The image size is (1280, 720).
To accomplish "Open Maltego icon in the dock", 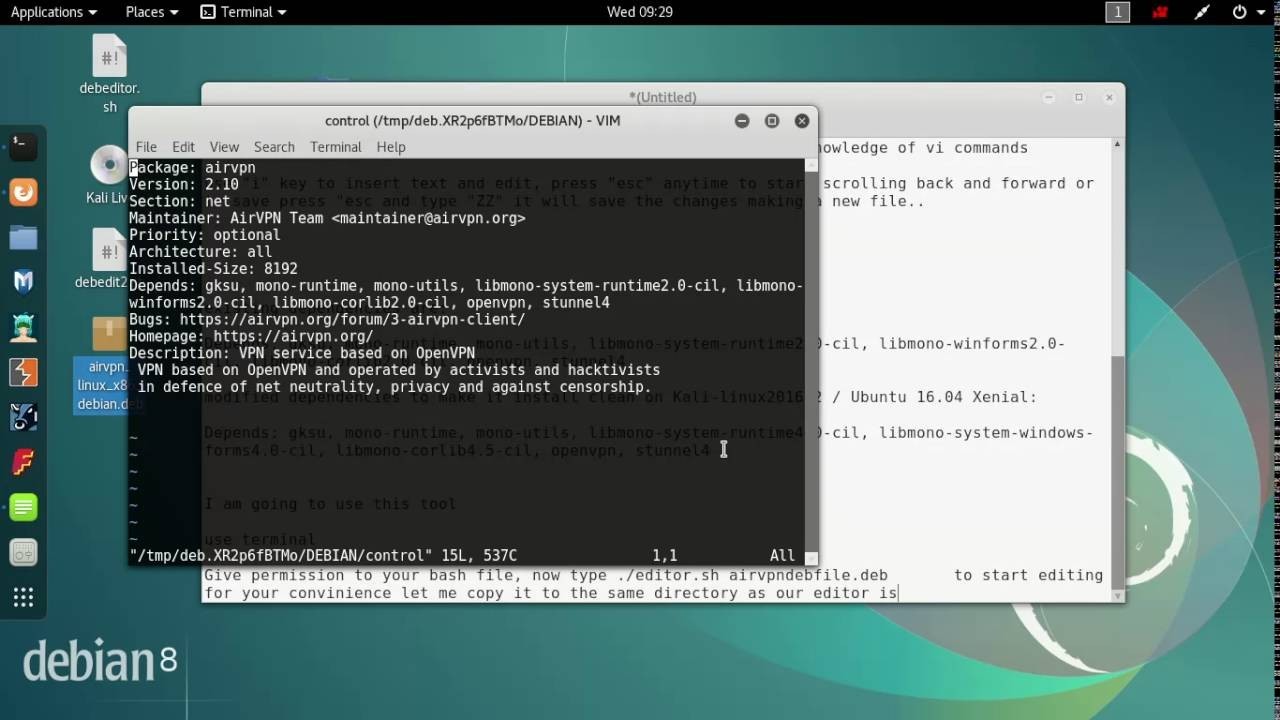I will tap(23, 417).
